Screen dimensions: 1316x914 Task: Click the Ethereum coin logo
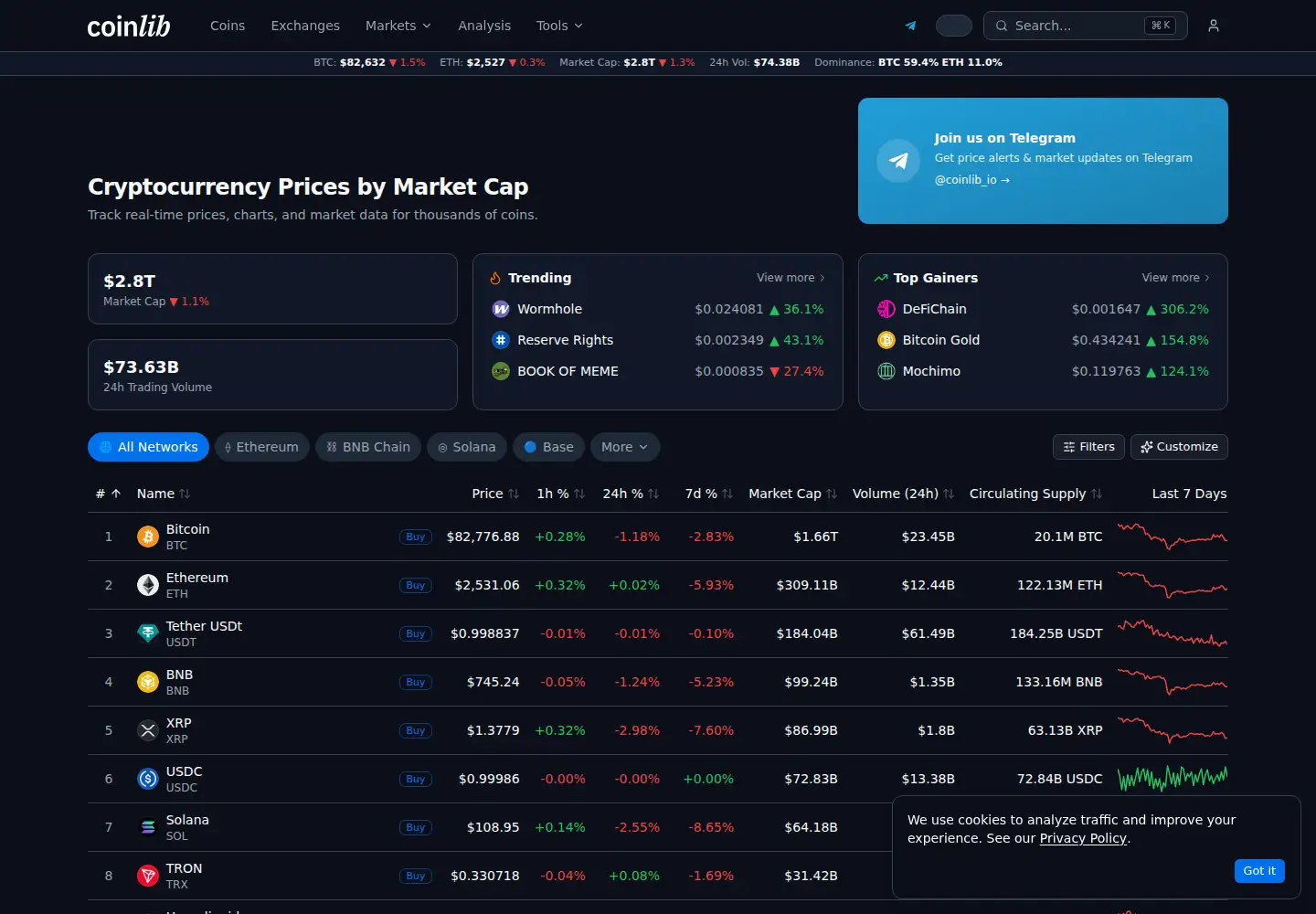tap(148, 585)
